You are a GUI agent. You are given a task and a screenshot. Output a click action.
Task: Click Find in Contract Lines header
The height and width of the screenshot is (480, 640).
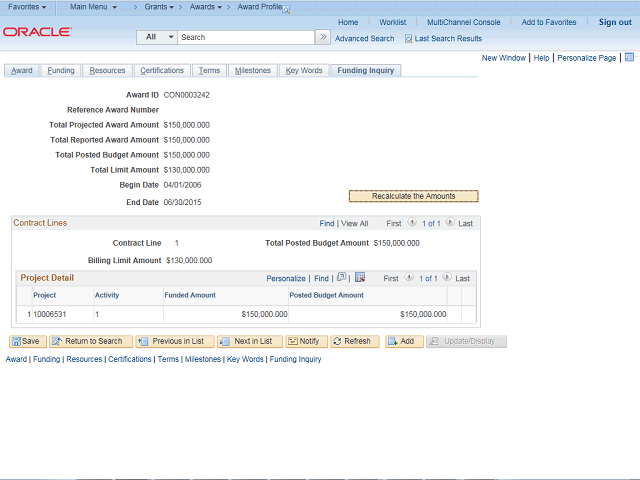(x=327, y=223)
